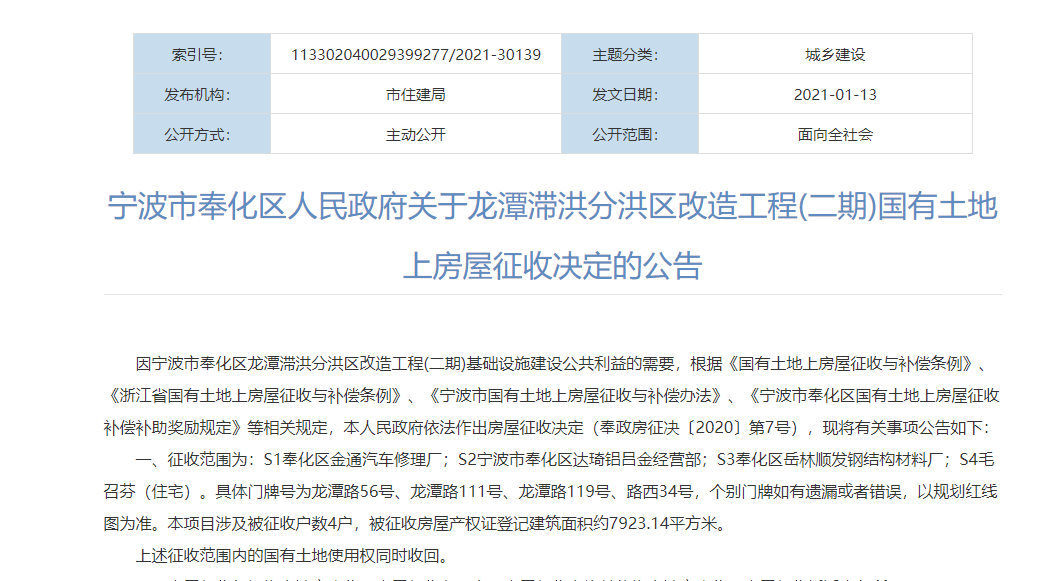Select the 面向全社会 value cell
This screenshot has height=581, width=1052.
(836, 133)
